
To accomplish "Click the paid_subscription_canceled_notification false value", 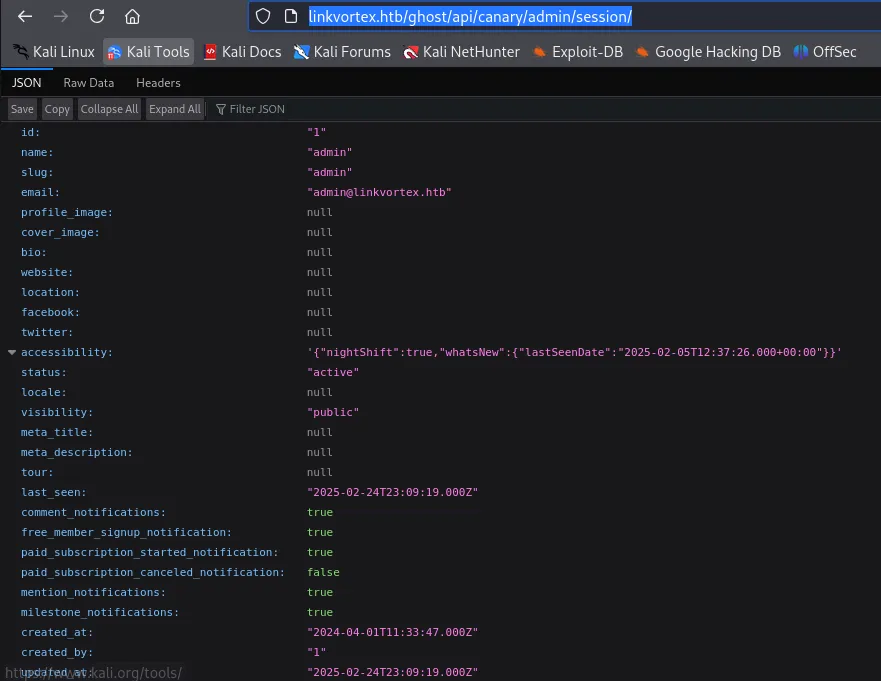I will coord(323,572).
